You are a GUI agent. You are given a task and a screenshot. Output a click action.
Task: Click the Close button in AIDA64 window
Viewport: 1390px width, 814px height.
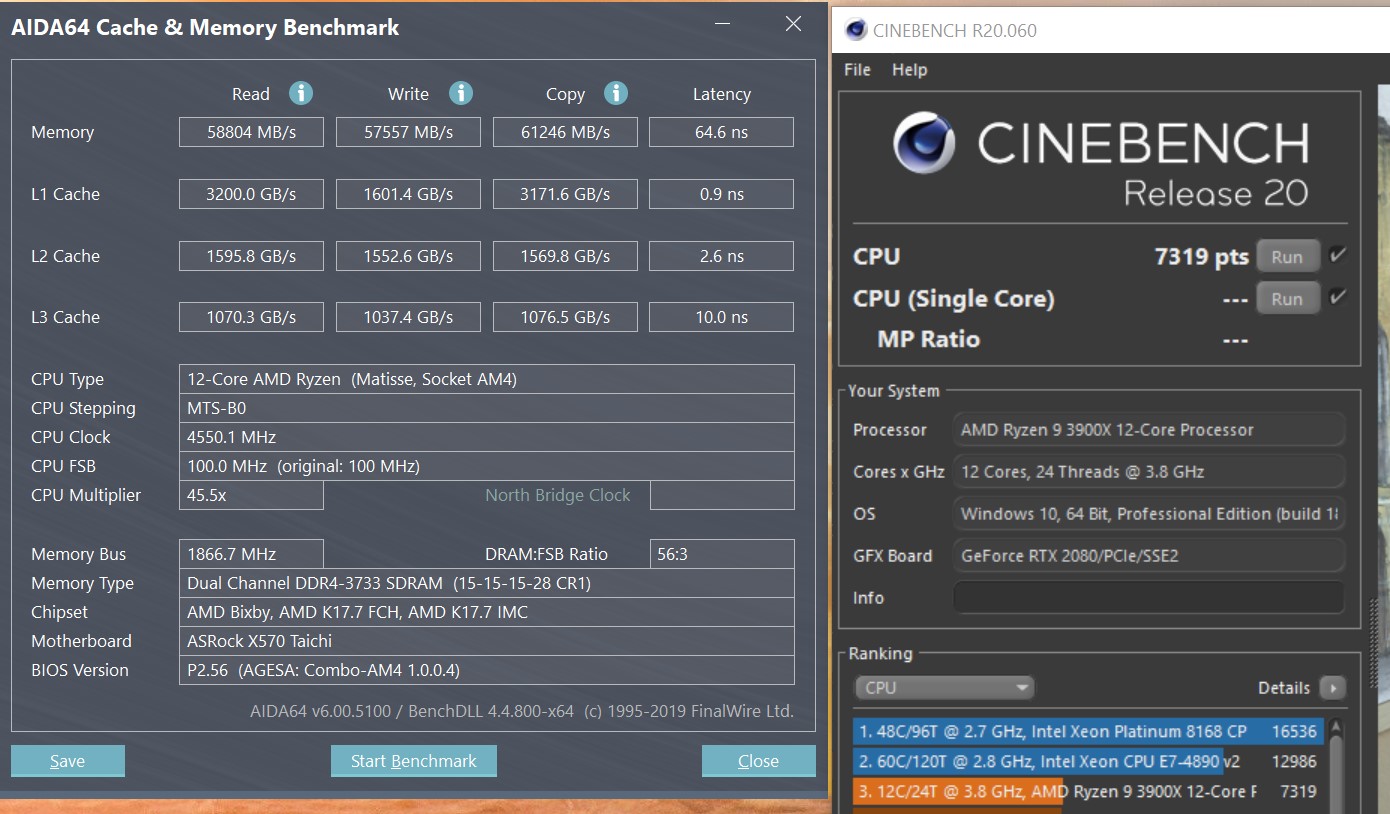758,761
